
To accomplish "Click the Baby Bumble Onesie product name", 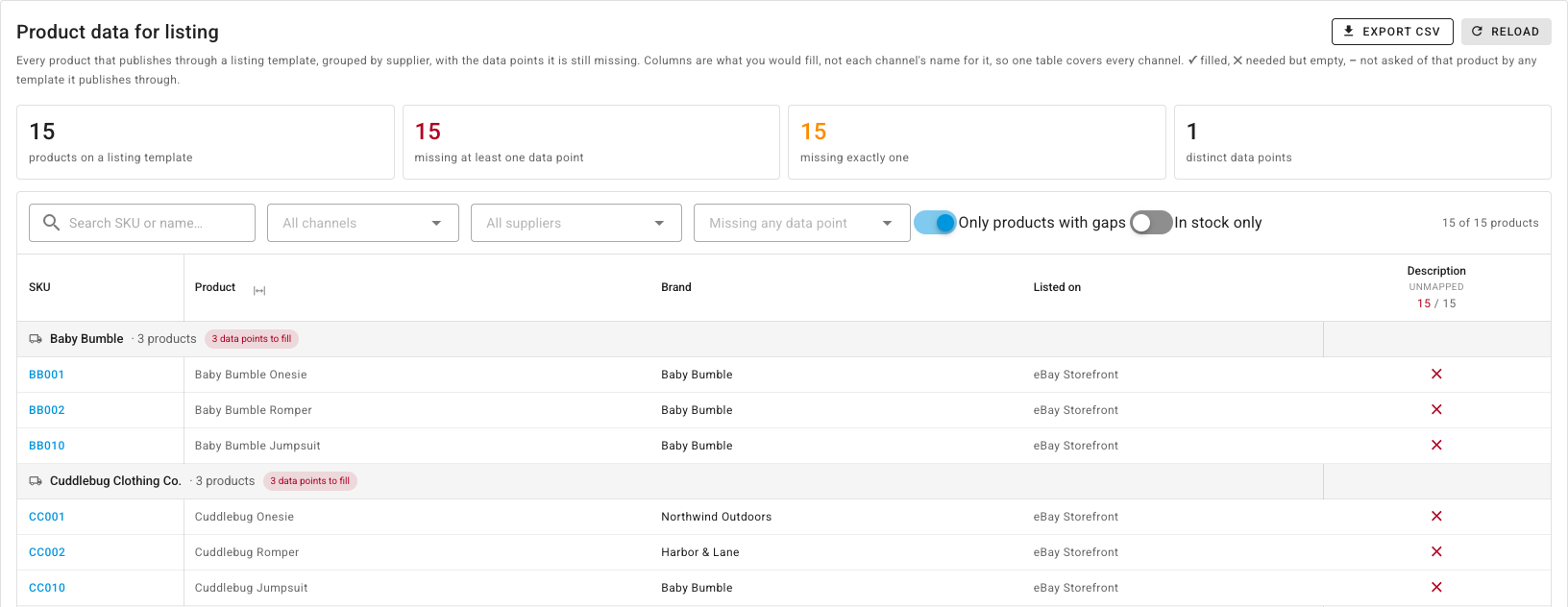I will 251,375.
